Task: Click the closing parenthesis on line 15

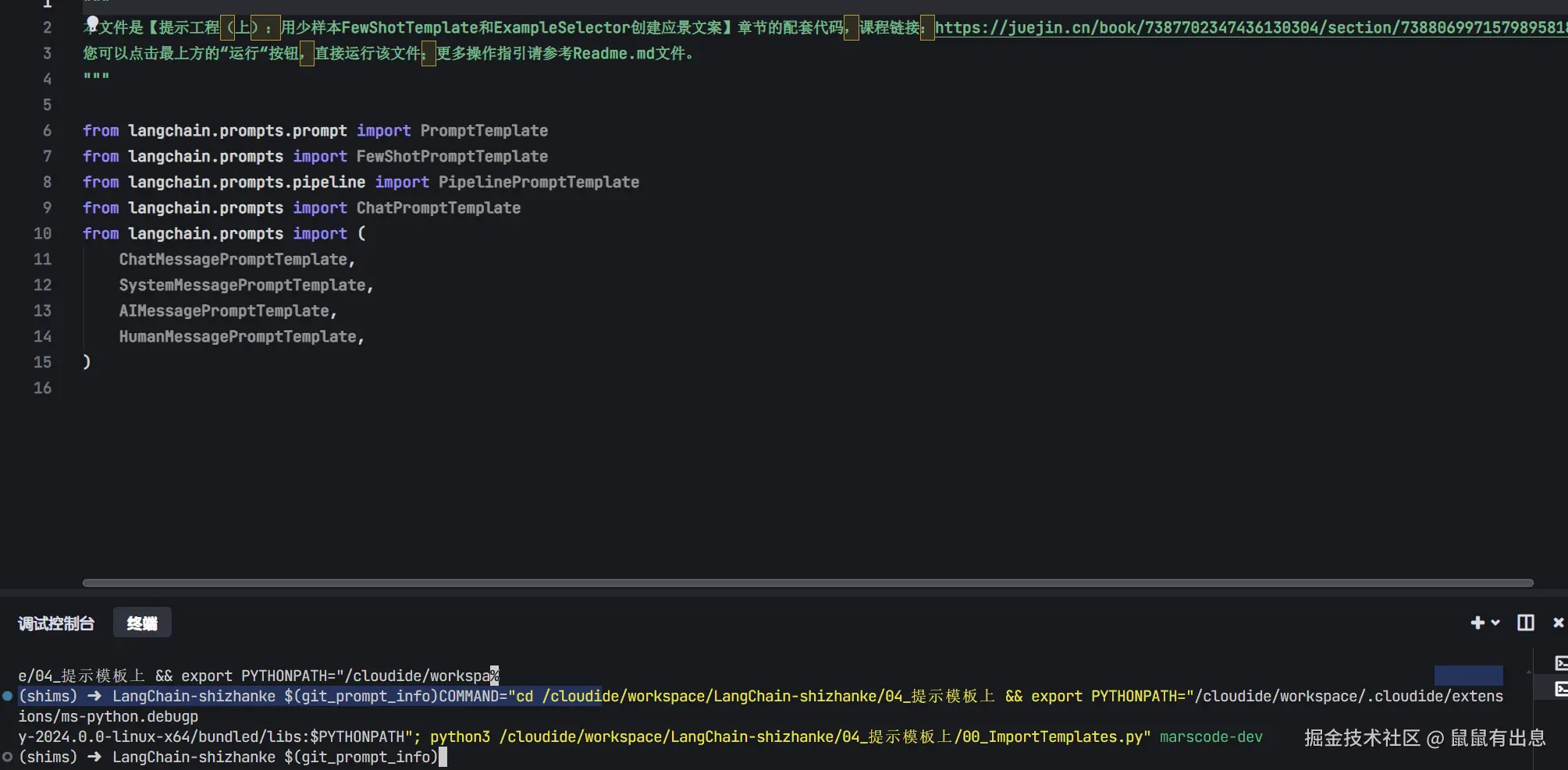Action: tap(87, 362)
